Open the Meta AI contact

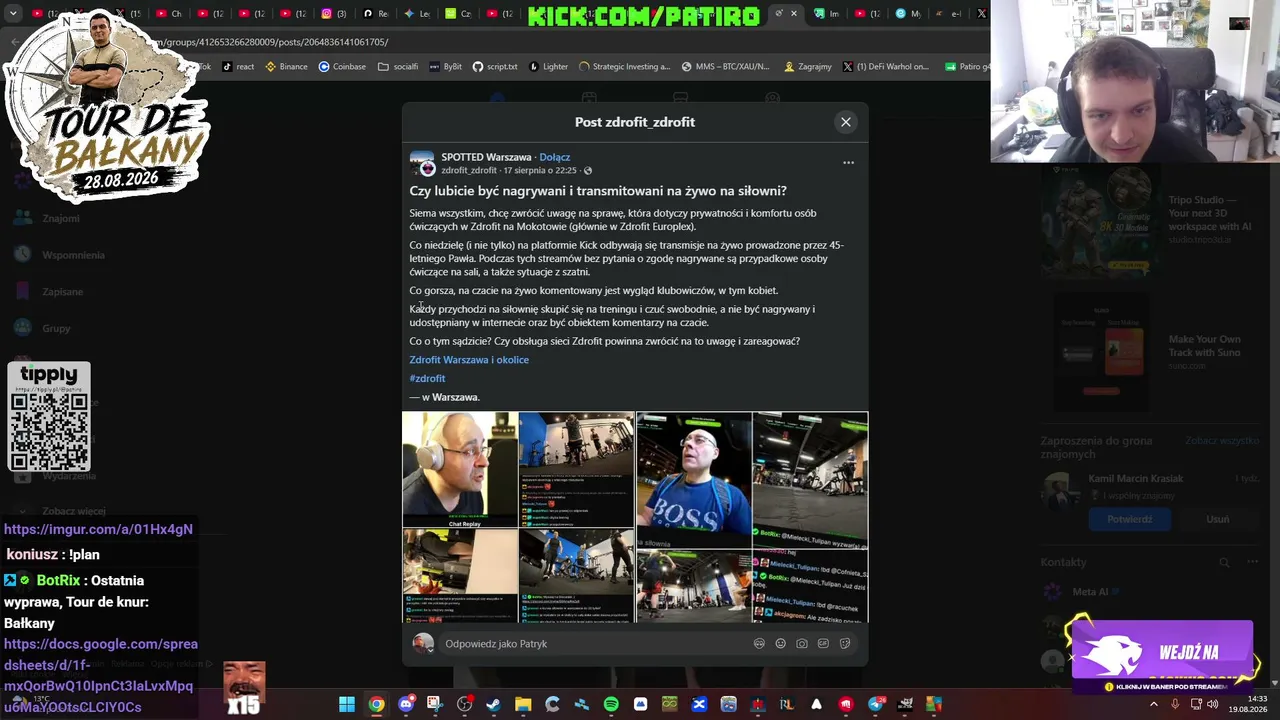tap(1090, 592)
